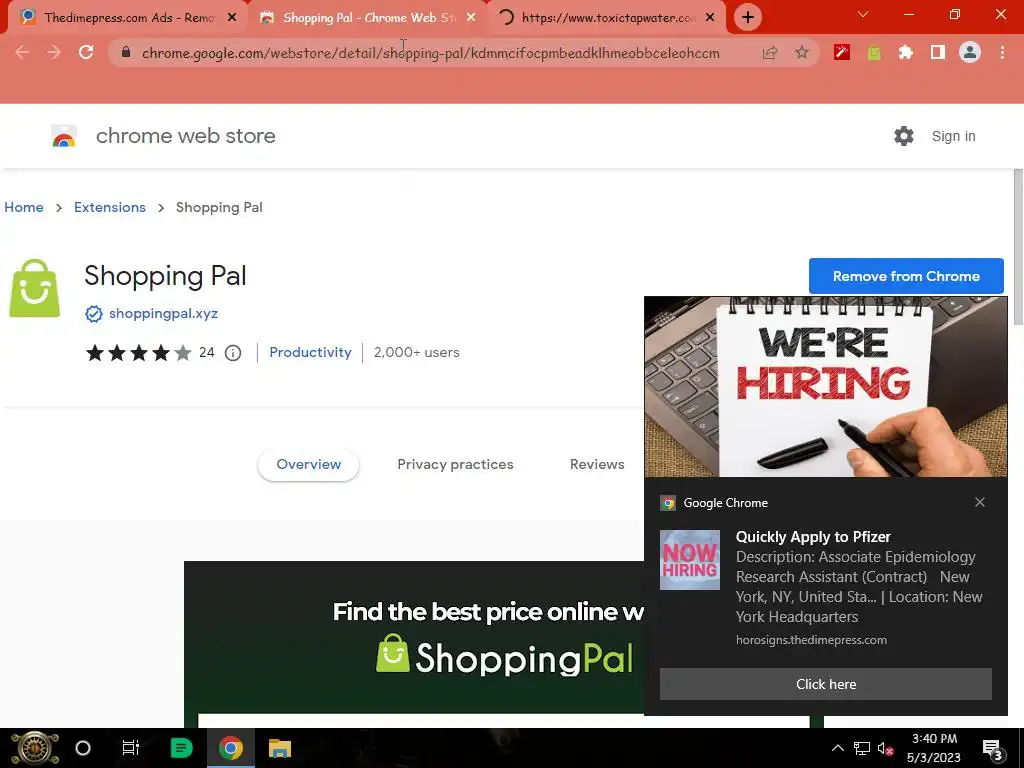
Task: Open the taskbar clock and date
Action: [934, 748]
